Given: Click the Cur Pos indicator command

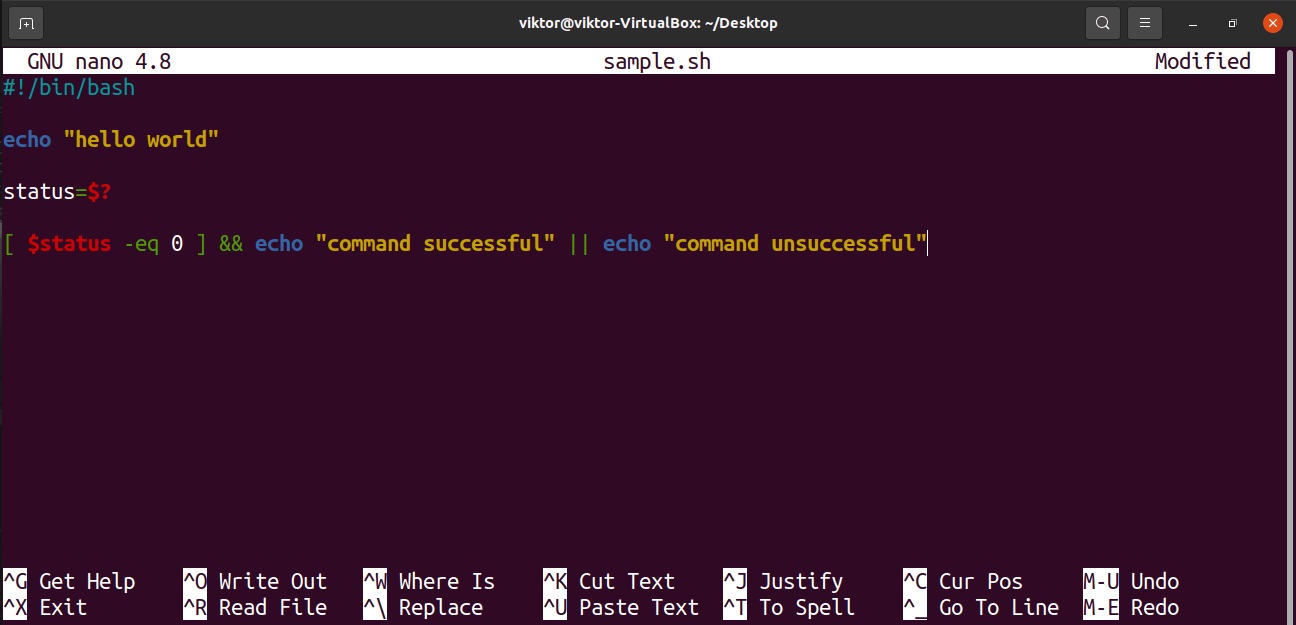Looking at the screenshot, I should tap(980, 581).
